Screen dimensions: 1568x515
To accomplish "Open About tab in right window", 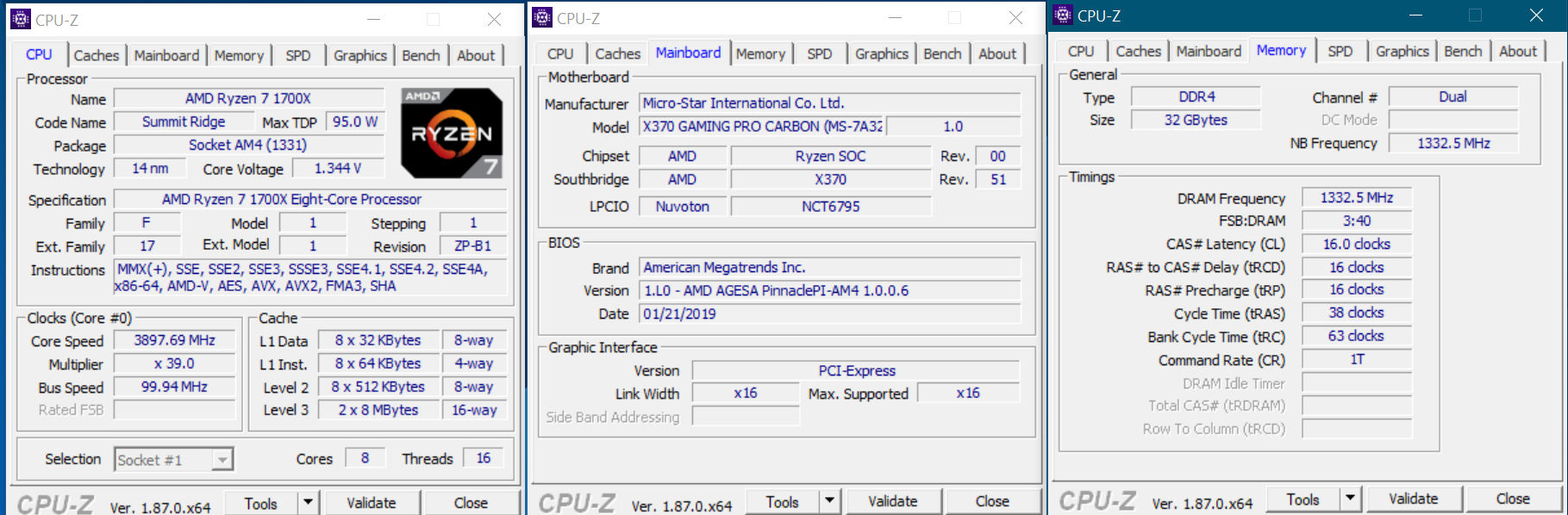I will (x=1518, y=51).
